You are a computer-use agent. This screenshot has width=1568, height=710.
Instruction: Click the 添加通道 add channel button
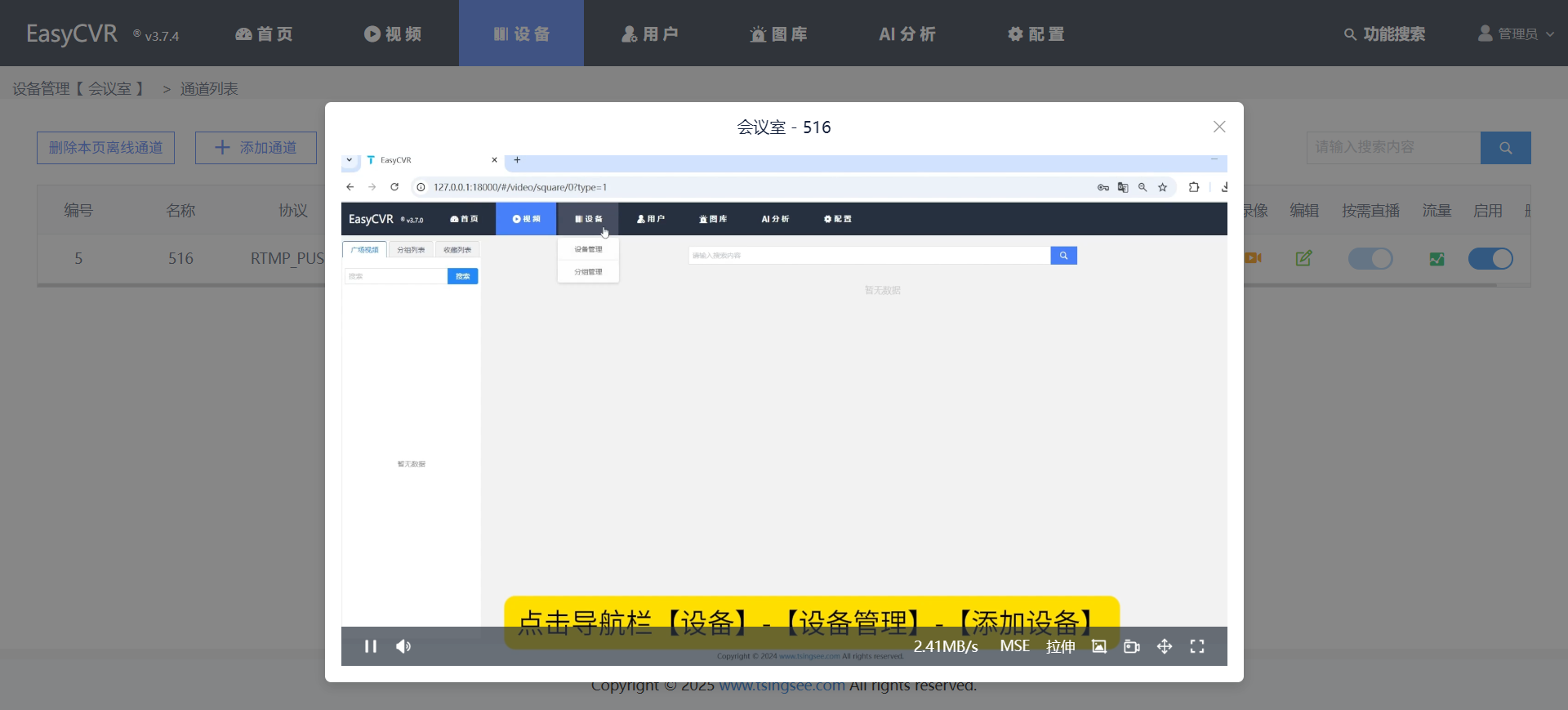[x=256, y=148]
